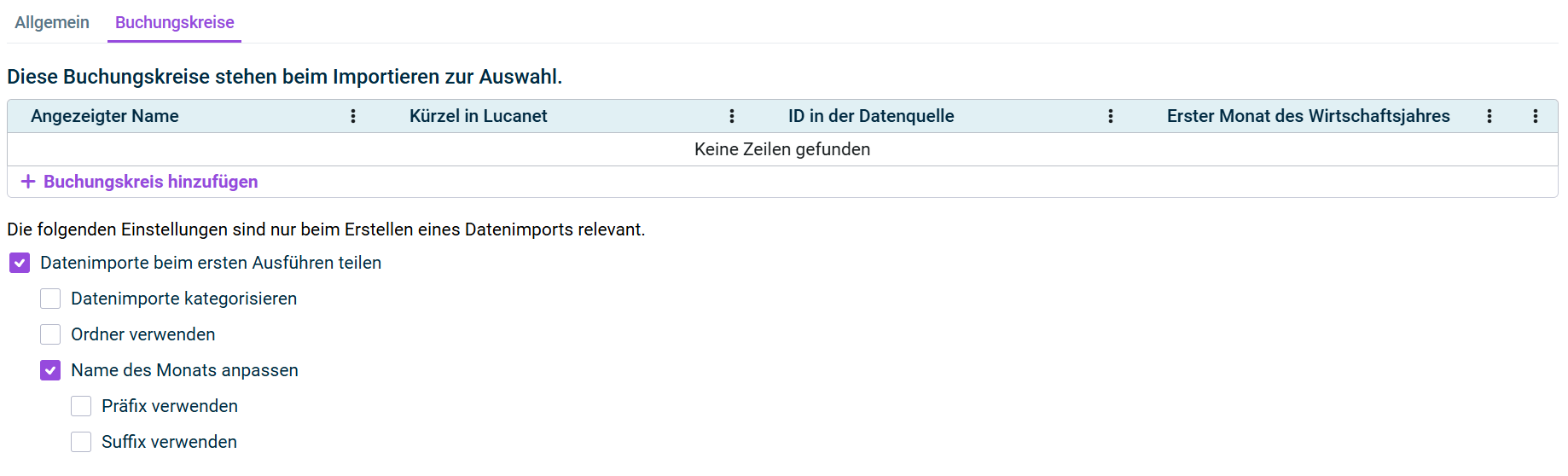
Task: Select the Buchungskreise tab
Action: (x=174, y=22)
